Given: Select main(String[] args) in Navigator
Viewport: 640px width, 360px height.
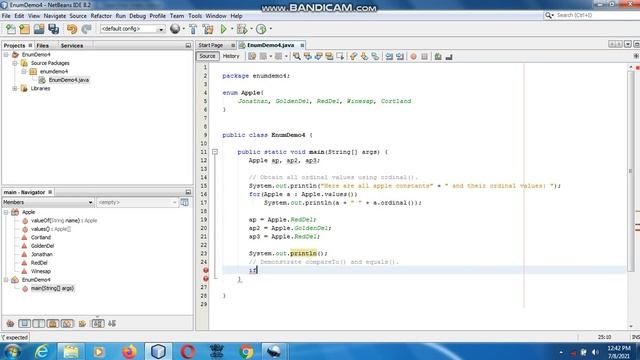Looking at the screenshot, I should tap(52, 288).
